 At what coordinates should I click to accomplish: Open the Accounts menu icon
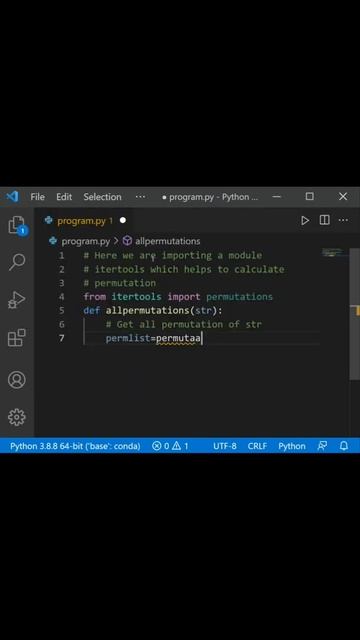(x=17, y=380)
